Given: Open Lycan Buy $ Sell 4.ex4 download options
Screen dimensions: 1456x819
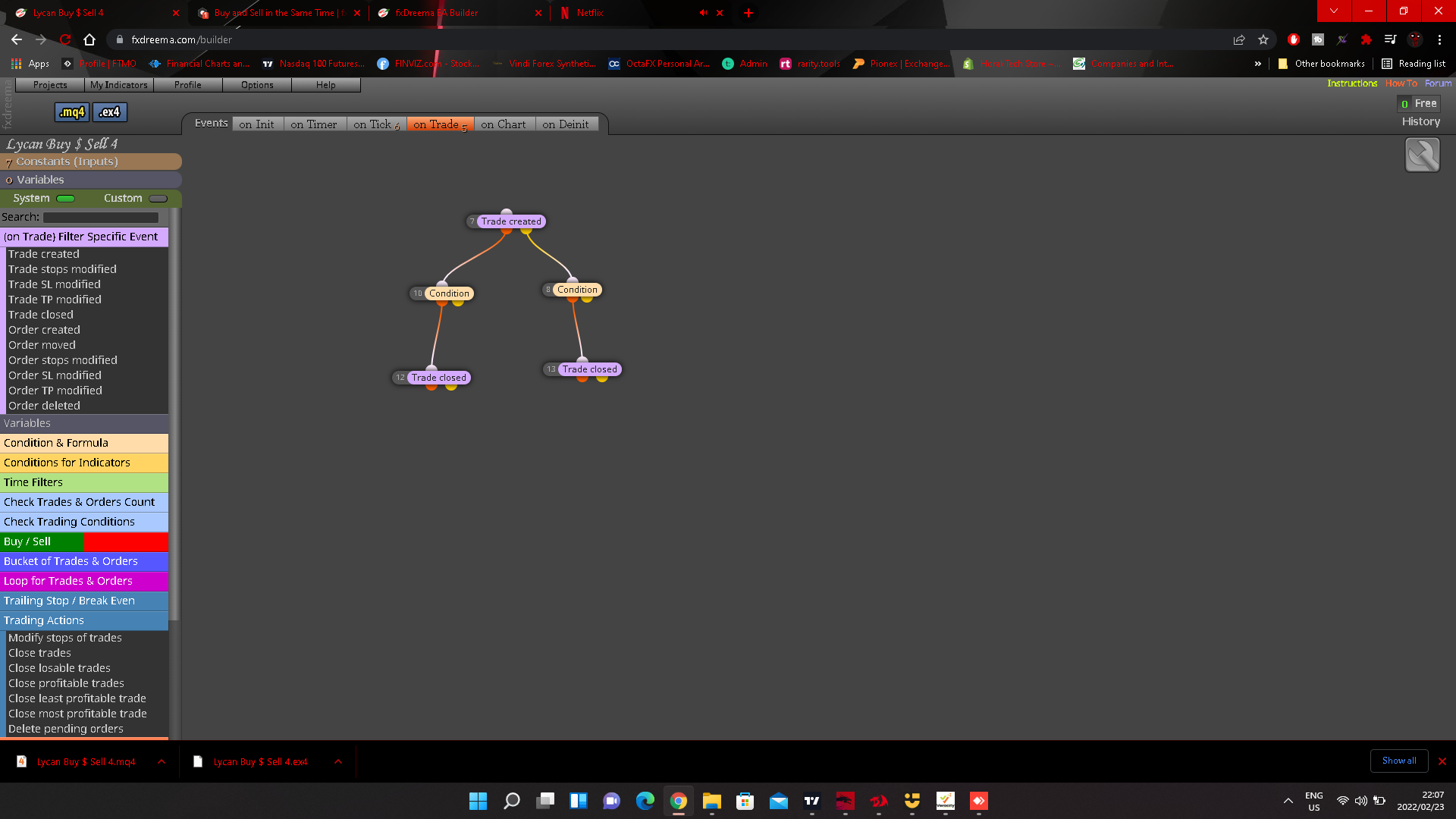Looking at the screenshot, I should pos(338,761).
